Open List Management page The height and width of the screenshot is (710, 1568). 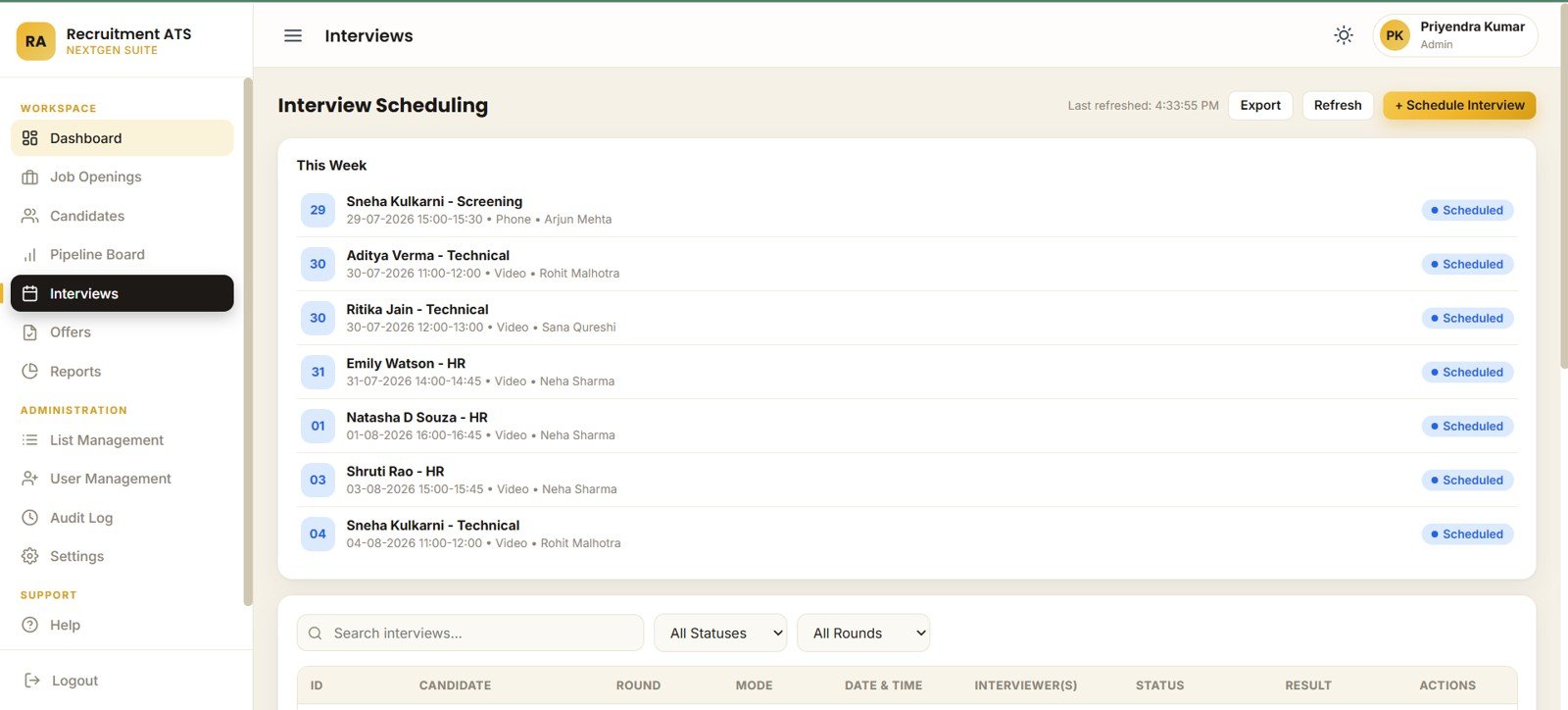coord(122,440)
